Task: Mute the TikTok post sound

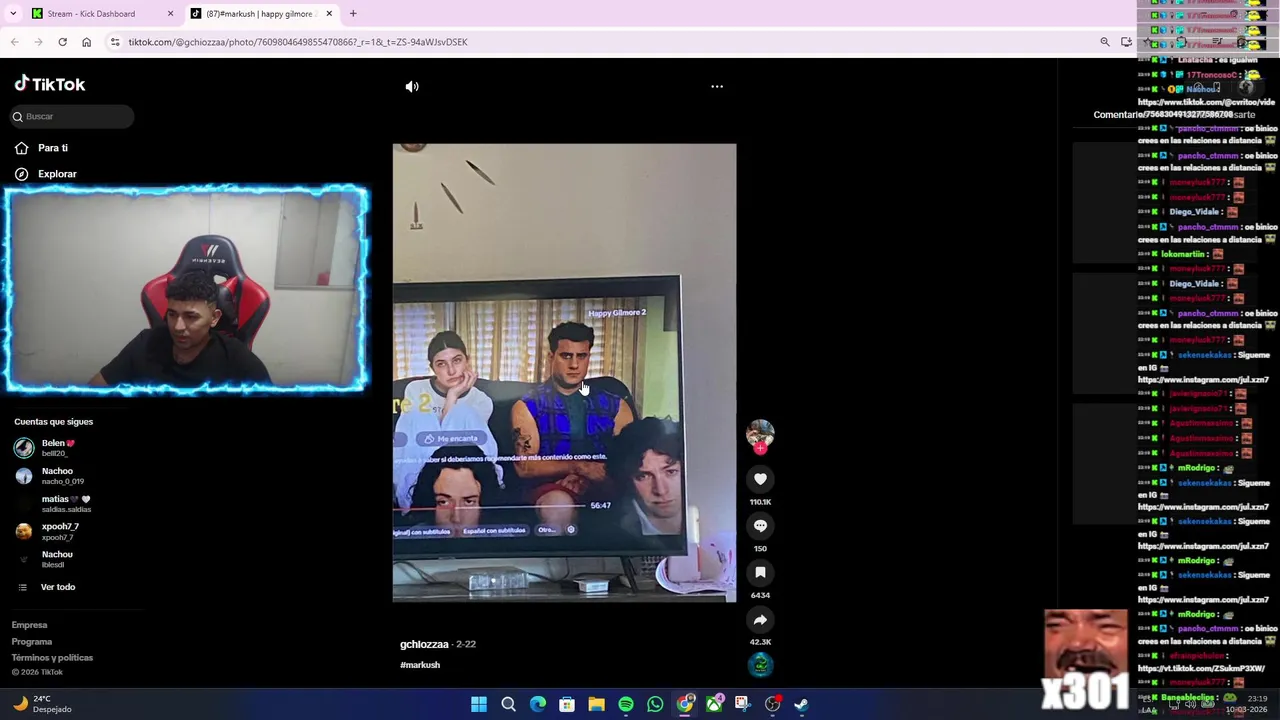Action: tap(412, 86)
